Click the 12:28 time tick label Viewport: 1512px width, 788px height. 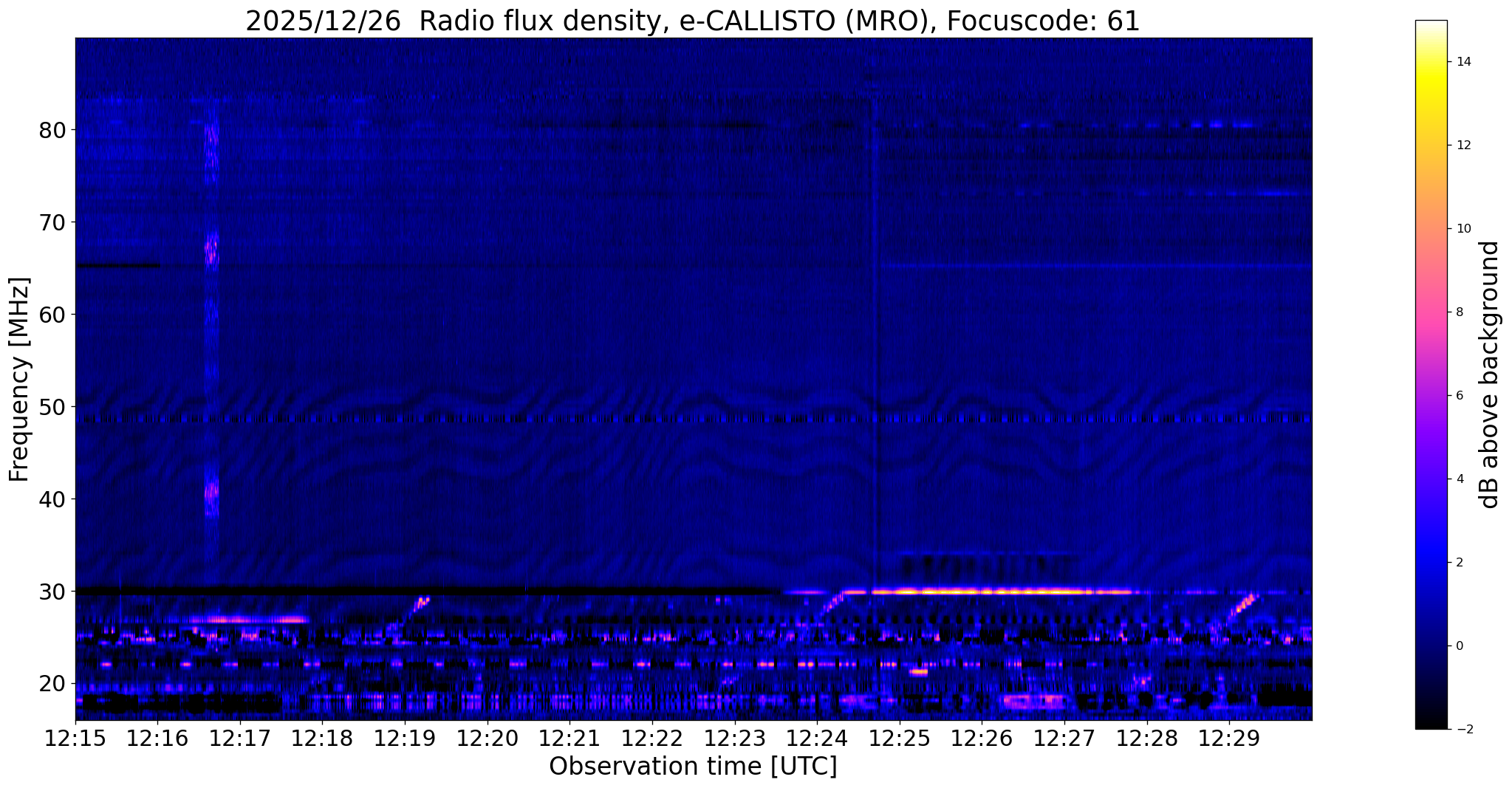click(1147, 738)
